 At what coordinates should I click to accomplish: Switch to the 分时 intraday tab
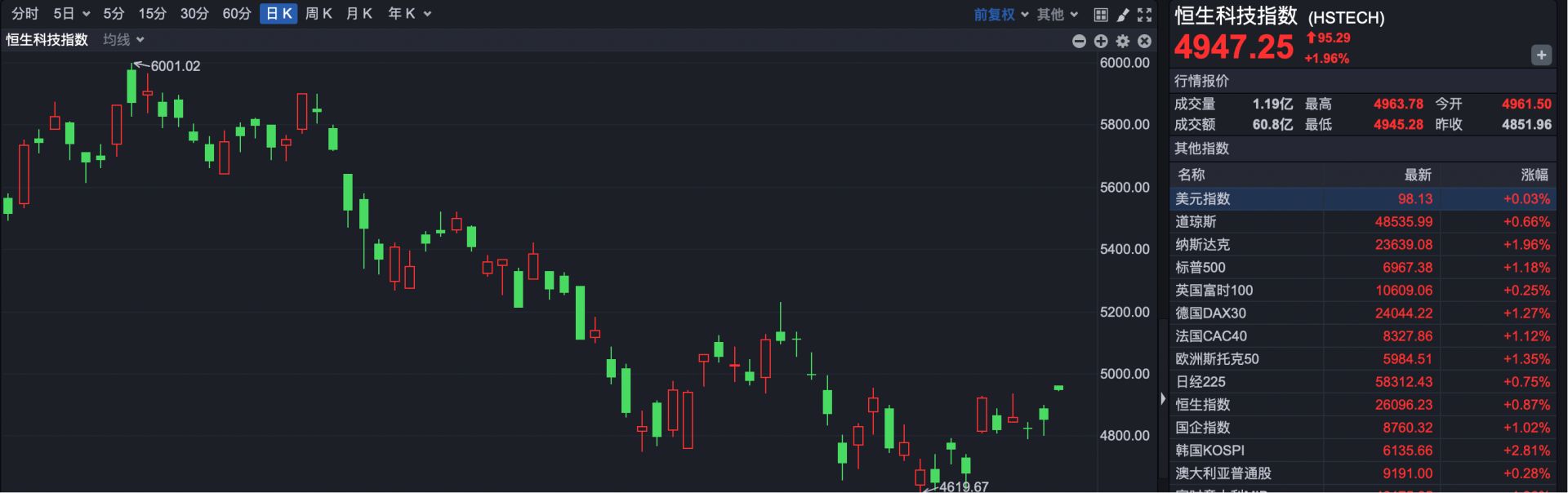(25, 14)
